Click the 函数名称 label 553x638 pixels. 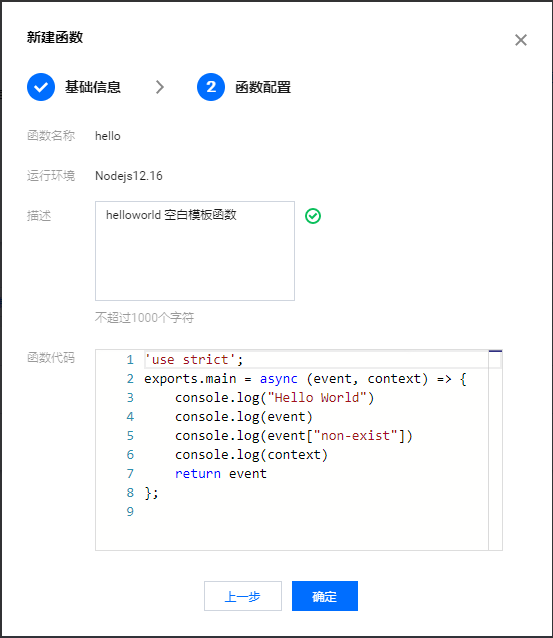pyautogui.click(x=51, y=135)
